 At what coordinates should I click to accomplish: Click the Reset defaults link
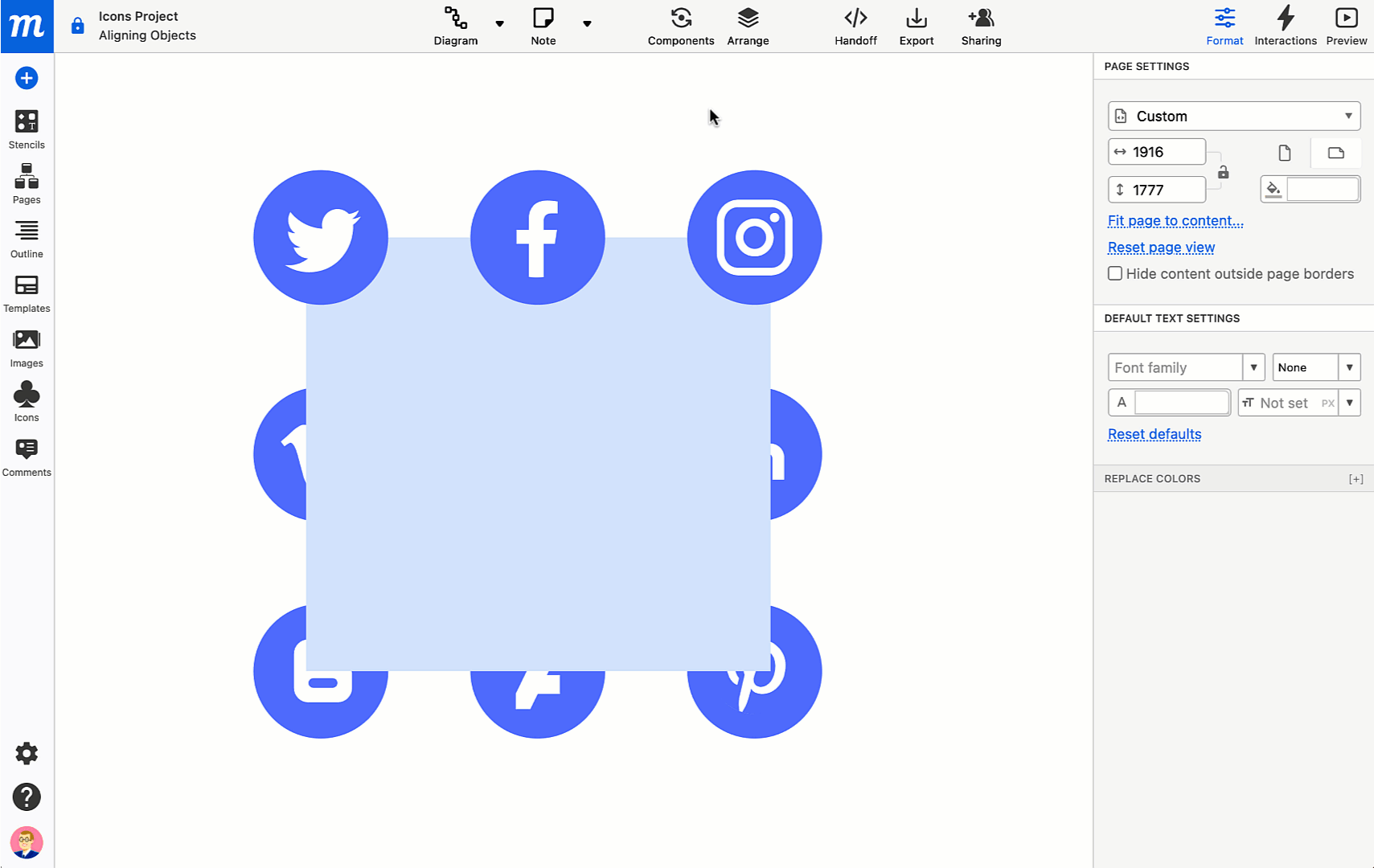point(1154,434)
